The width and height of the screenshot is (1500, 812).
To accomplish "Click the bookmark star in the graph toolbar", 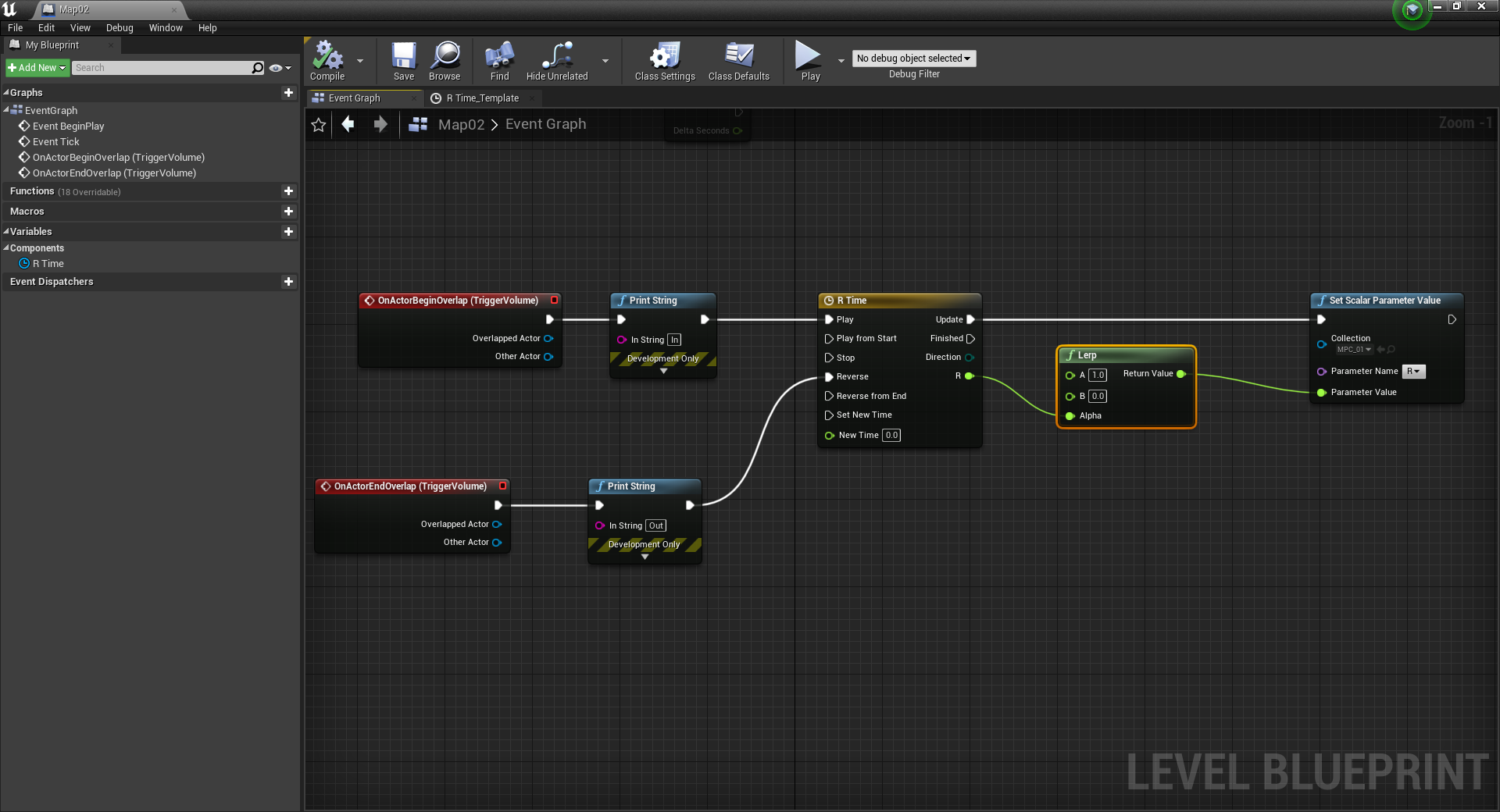I will click(x=317, y=124).
